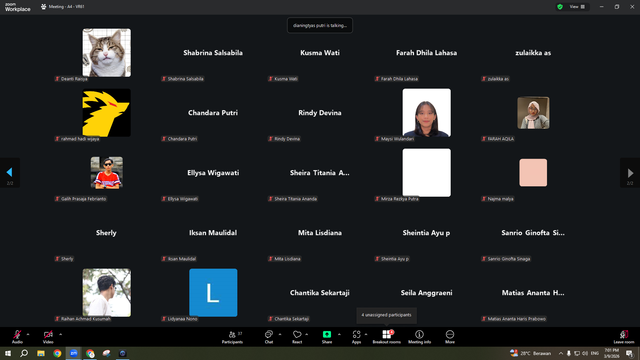Click the Farah Dhila Lahasa tile
640x360 pixels.
coord(427,53)
